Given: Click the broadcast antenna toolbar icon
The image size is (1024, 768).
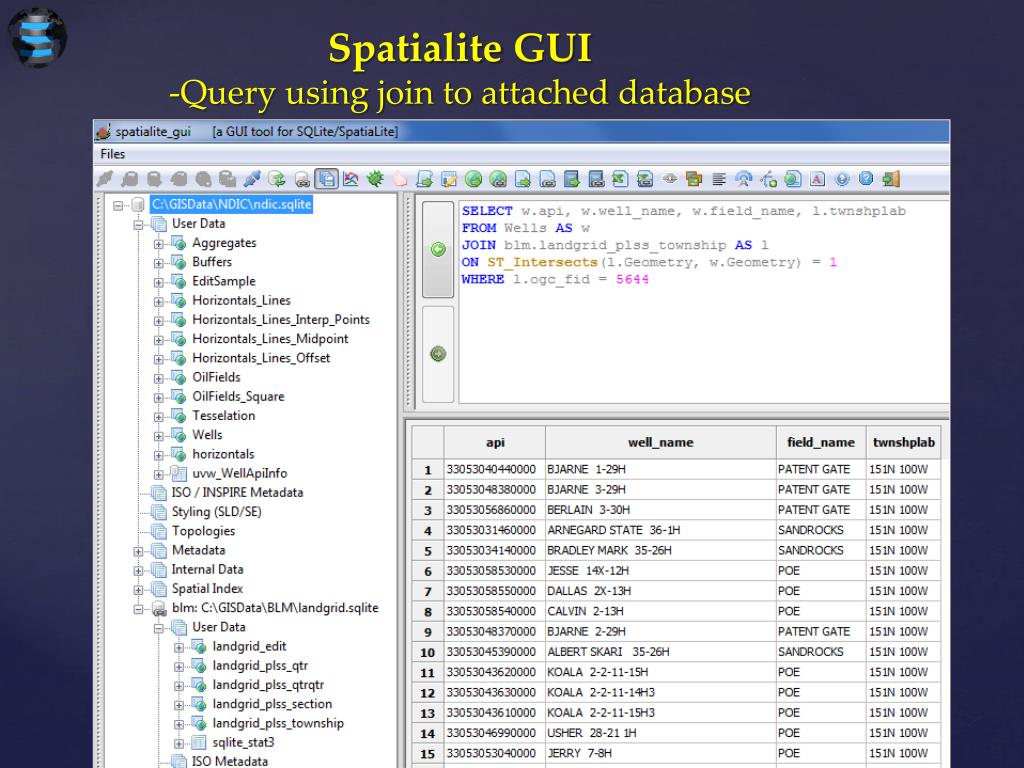Looking at the screenshot, I should 743,178.
